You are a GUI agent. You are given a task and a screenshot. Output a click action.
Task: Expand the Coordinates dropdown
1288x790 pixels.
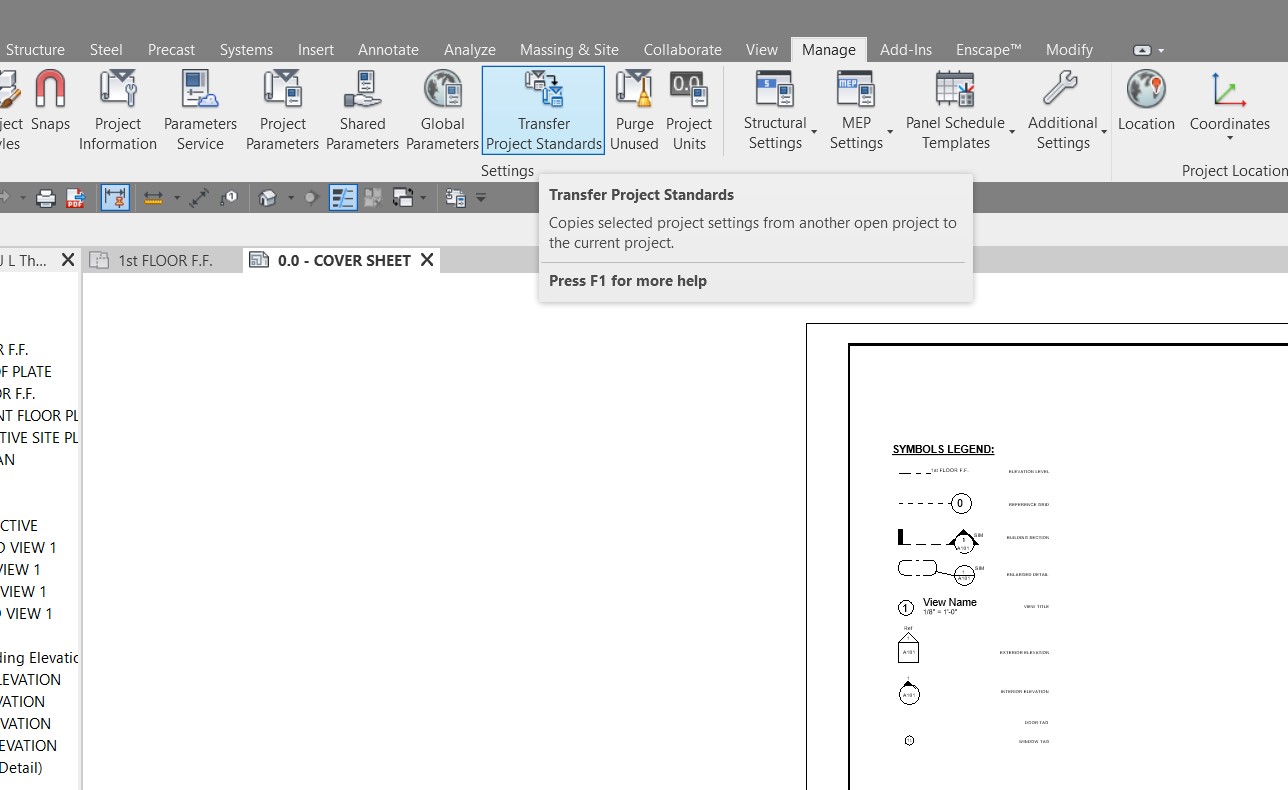tap(1229, 136)
